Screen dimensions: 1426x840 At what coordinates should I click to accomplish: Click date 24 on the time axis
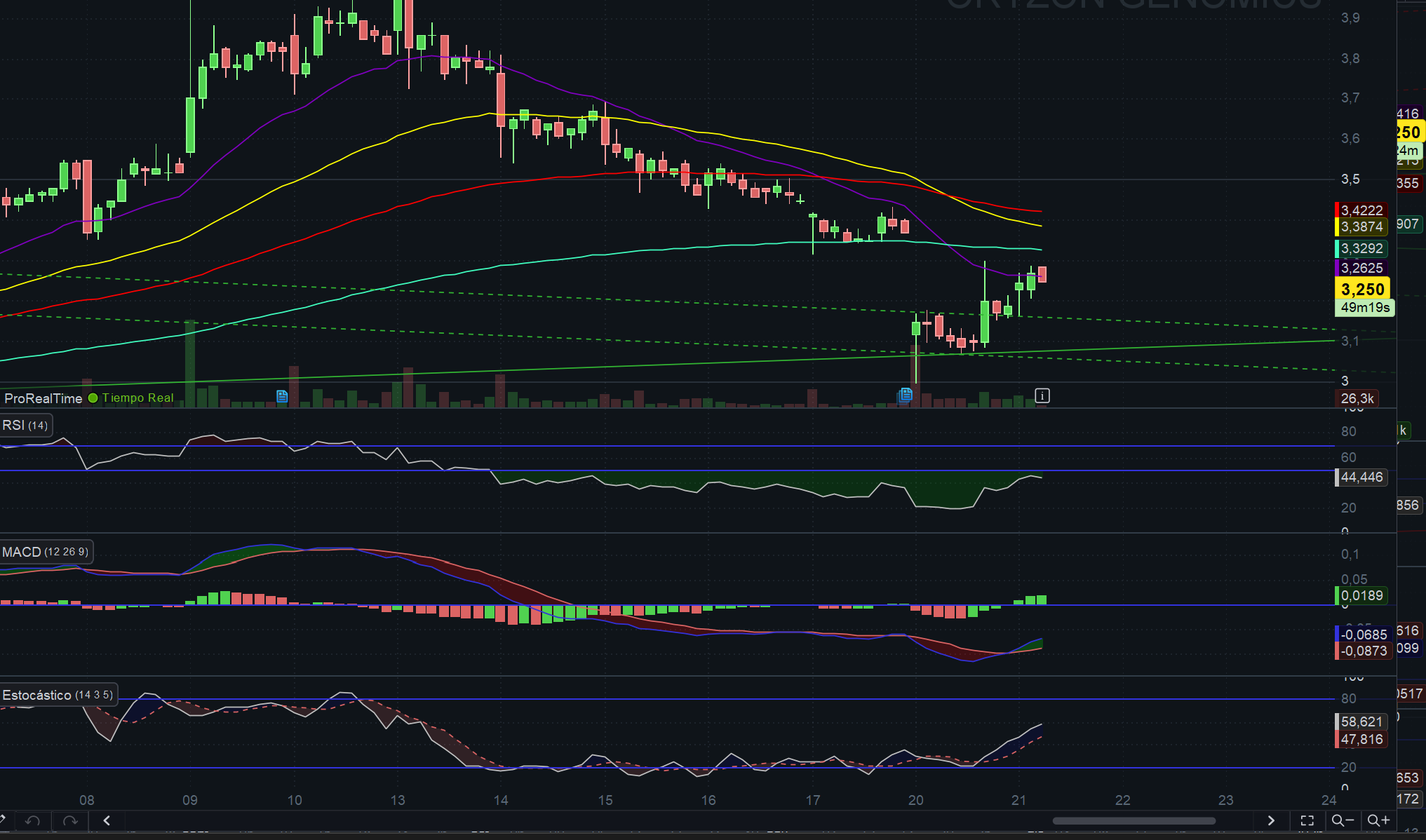click(x=1329, y=800)
